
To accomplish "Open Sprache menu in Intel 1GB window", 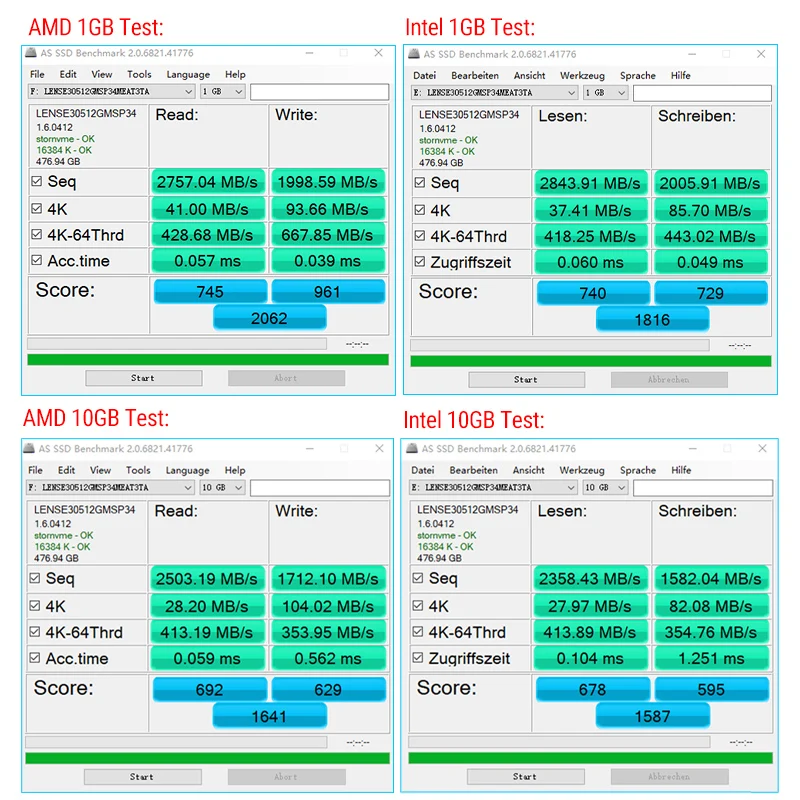I will pyautogui.click(x=637, y=76).
